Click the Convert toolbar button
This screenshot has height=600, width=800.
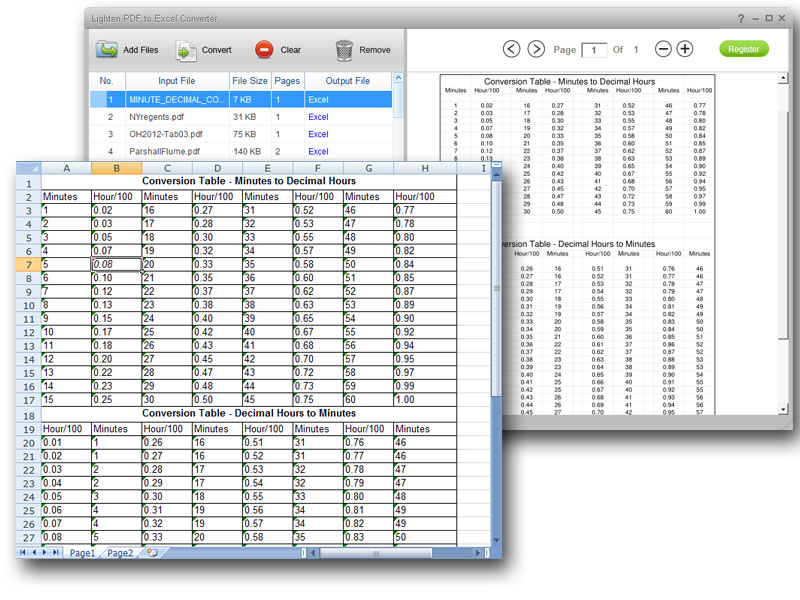(x=204, y=50)
